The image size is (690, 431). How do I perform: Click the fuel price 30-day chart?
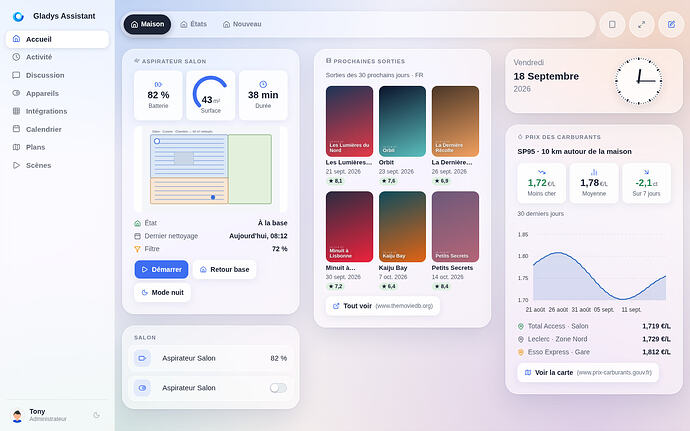click(x=594, y=270)
